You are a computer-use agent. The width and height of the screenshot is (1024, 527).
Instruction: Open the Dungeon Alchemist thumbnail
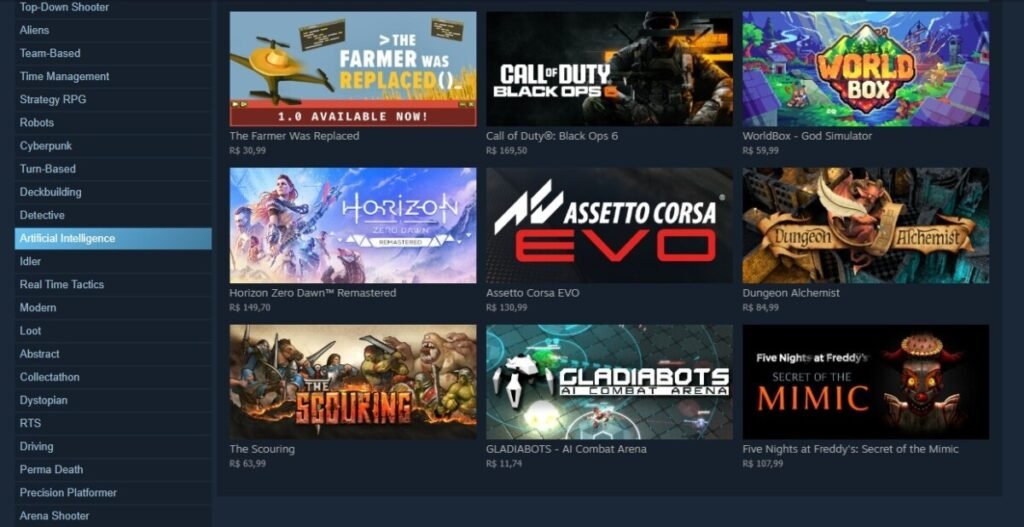pos(865,225)
